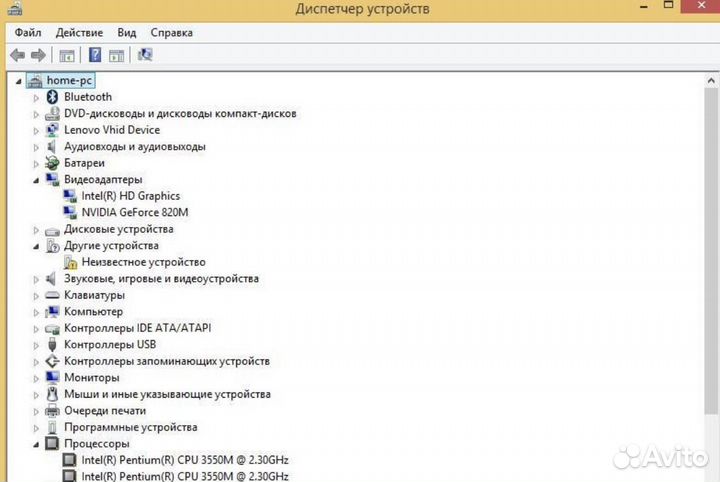This screenshot has height=482, width=720.
Task: Click the Другие устройства question-mark icon
Action: (52, 246)
